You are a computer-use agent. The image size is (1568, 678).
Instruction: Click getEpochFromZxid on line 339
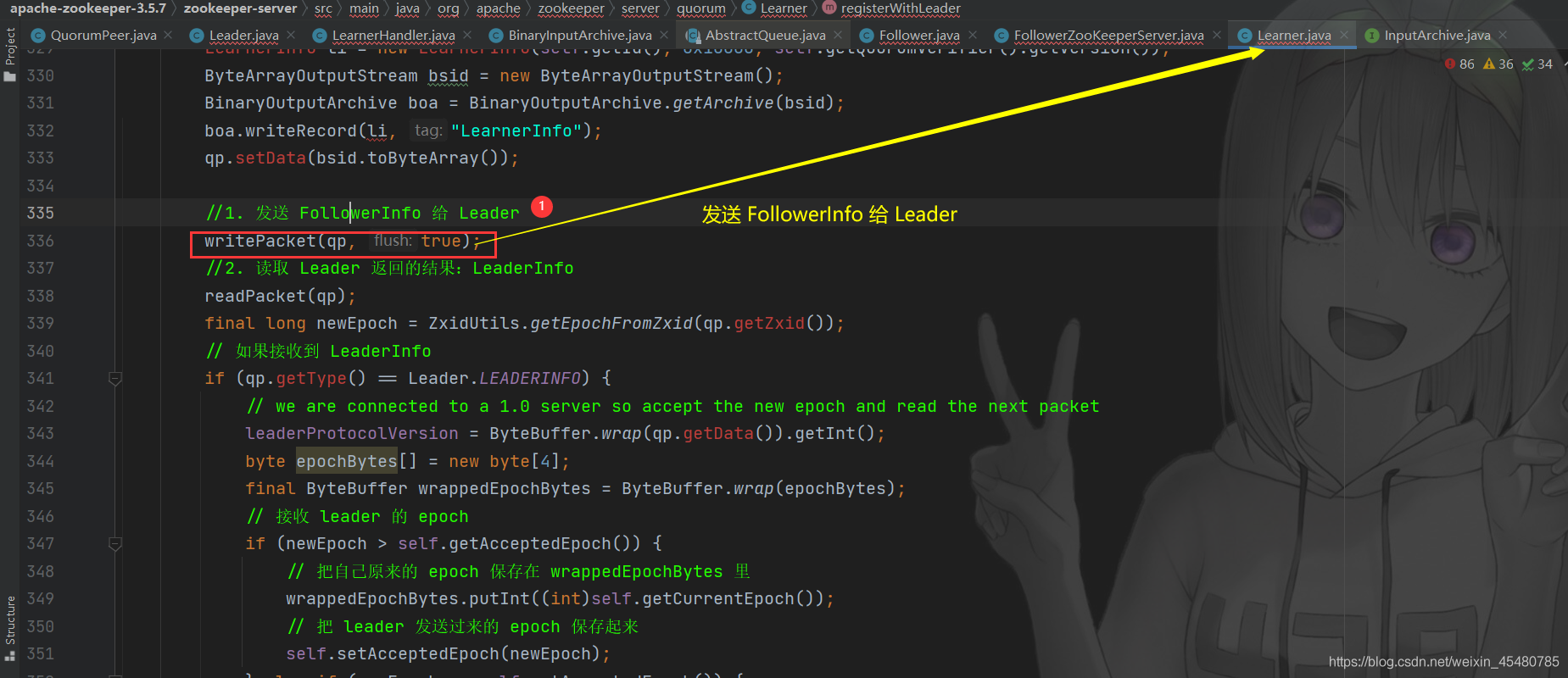pyautogui.click(x=611, y=323)
